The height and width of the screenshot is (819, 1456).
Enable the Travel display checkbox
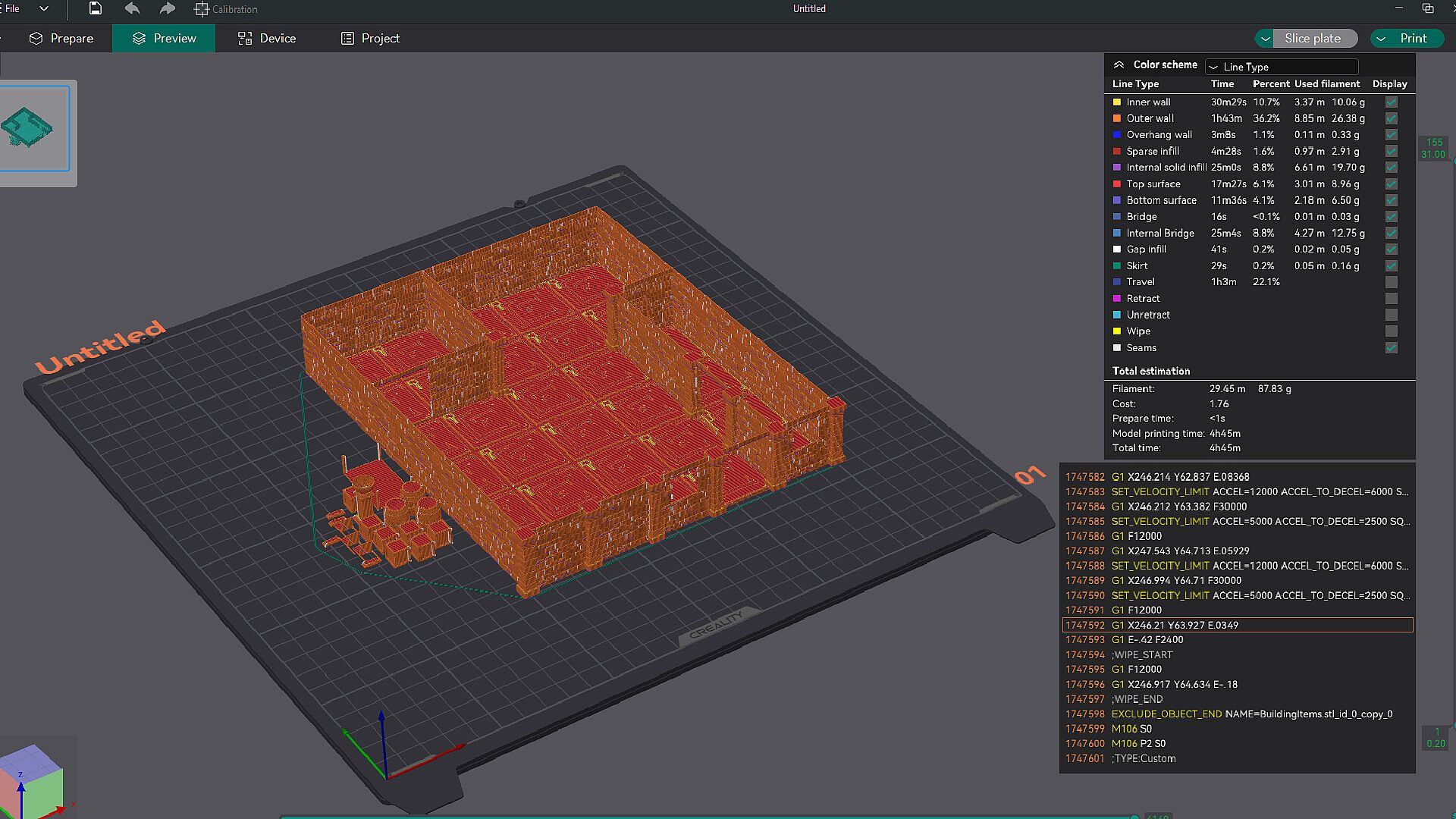coord(1391,282)
